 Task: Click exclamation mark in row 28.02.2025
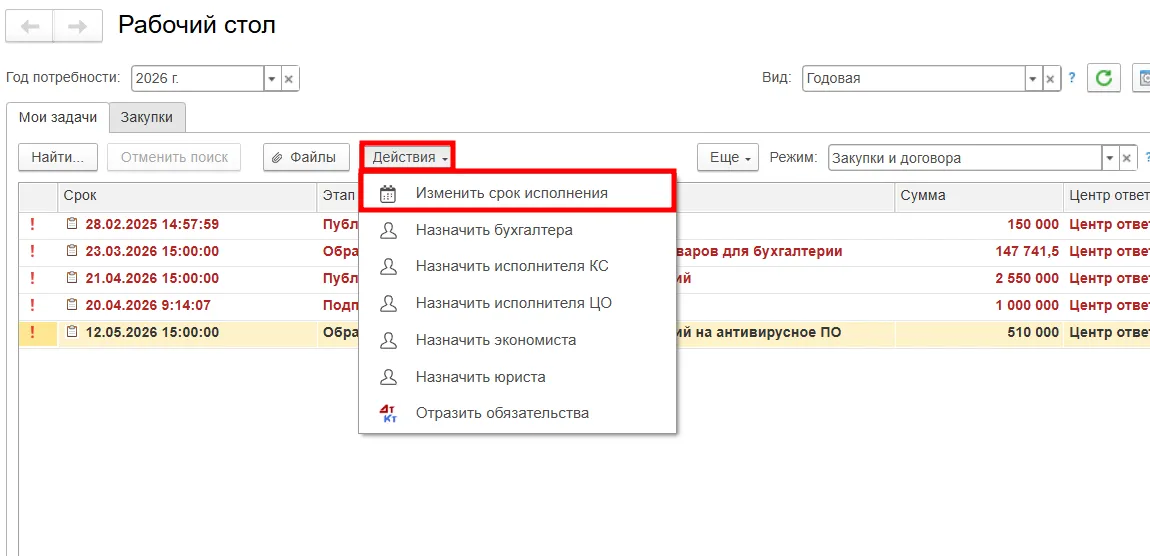coord(32,224)
